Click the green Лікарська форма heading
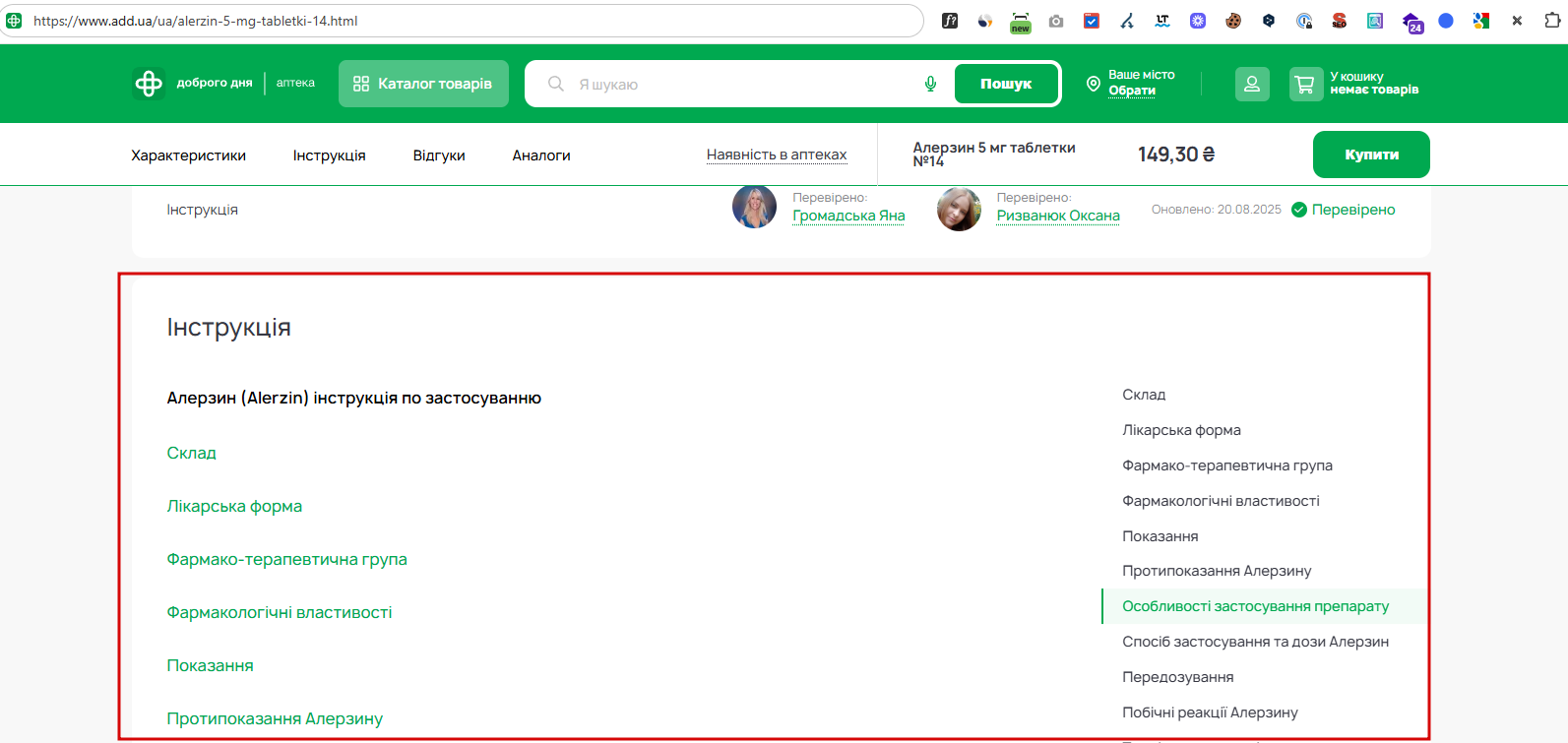This screenshot has height=743, width=1568. pos(234,506)
